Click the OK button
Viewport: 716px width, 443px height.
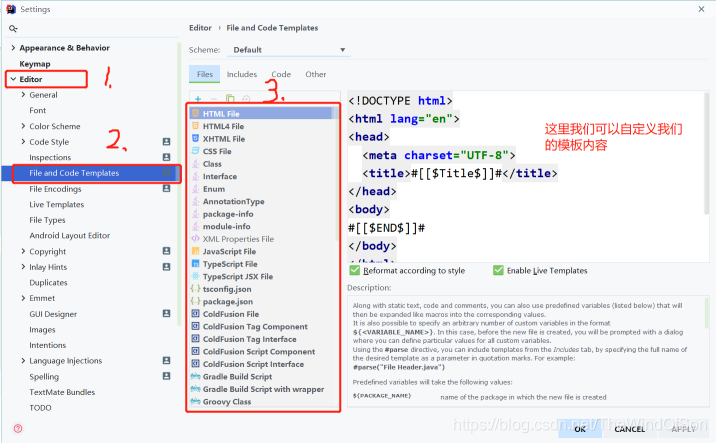[x=580, y=429]
